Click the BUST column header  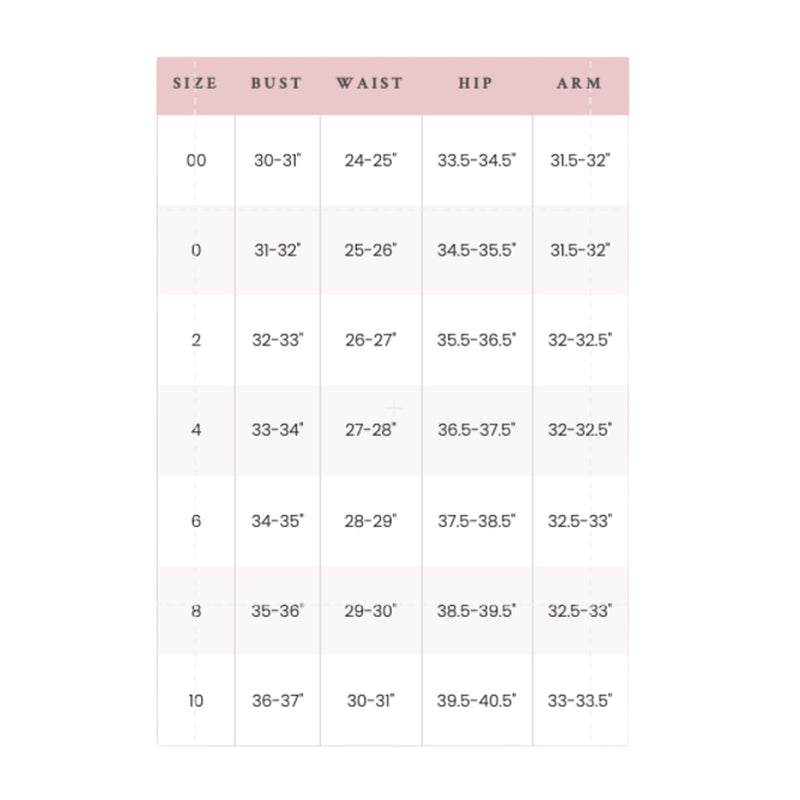277,83
